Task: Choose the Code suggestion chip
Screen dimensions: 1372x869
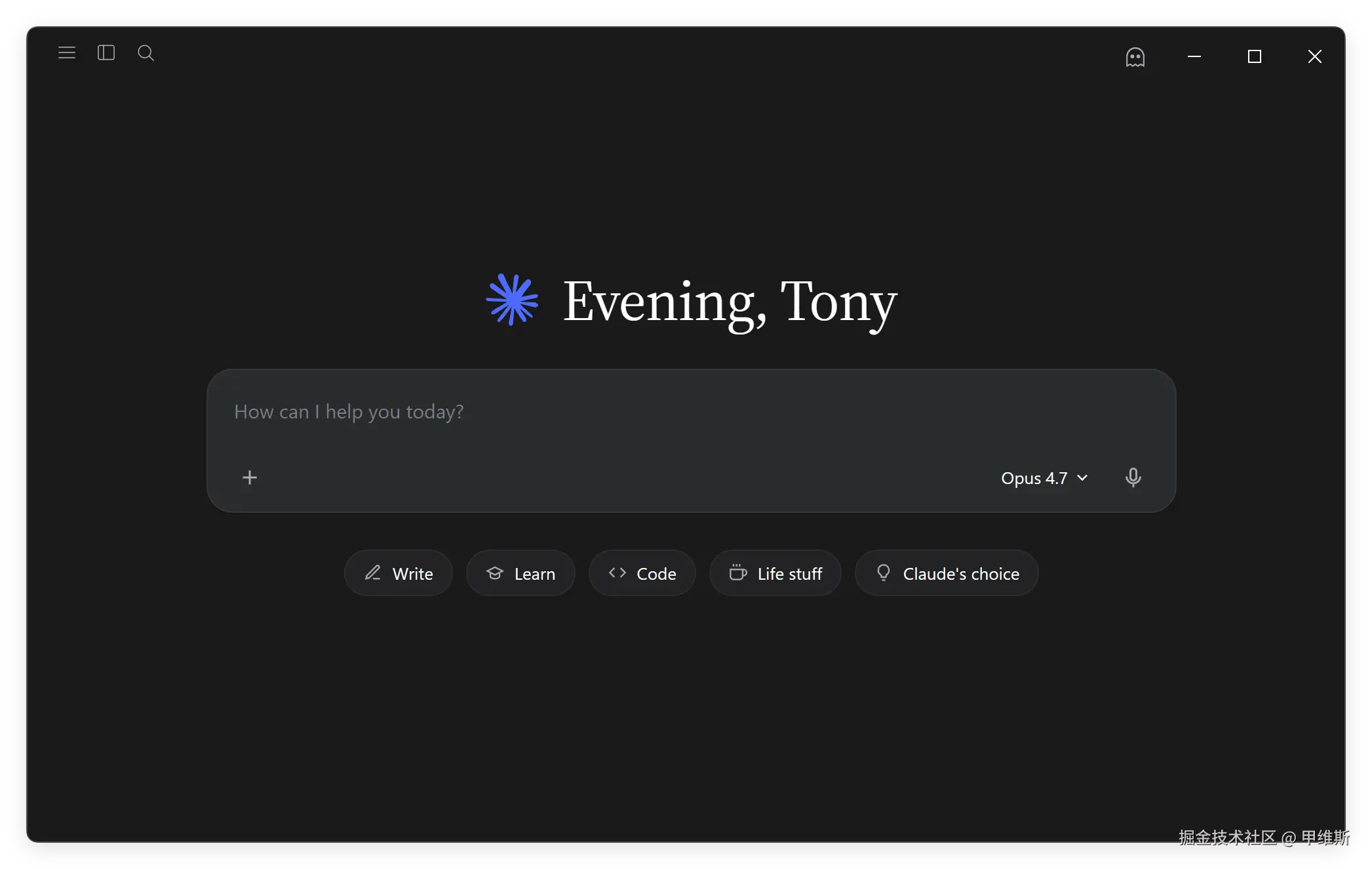Action: coord(642,573)
